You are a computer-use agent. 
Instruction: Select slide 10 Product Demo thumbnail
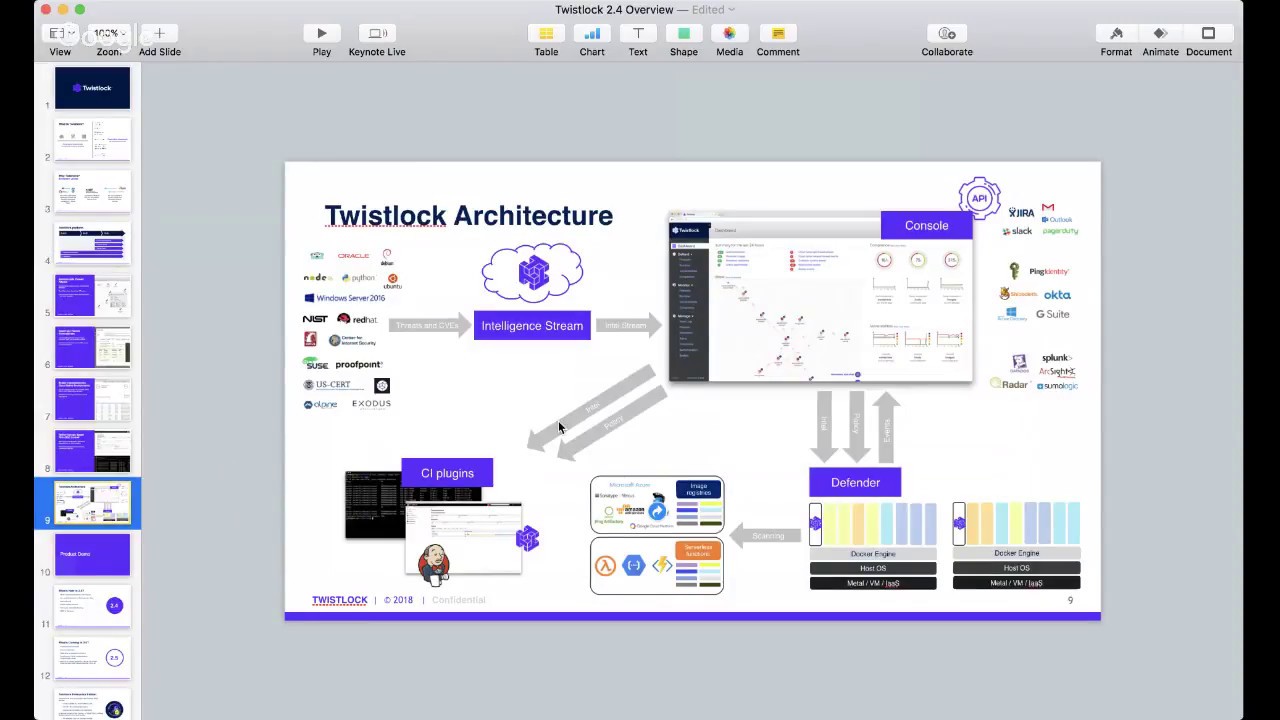point(93,555)
